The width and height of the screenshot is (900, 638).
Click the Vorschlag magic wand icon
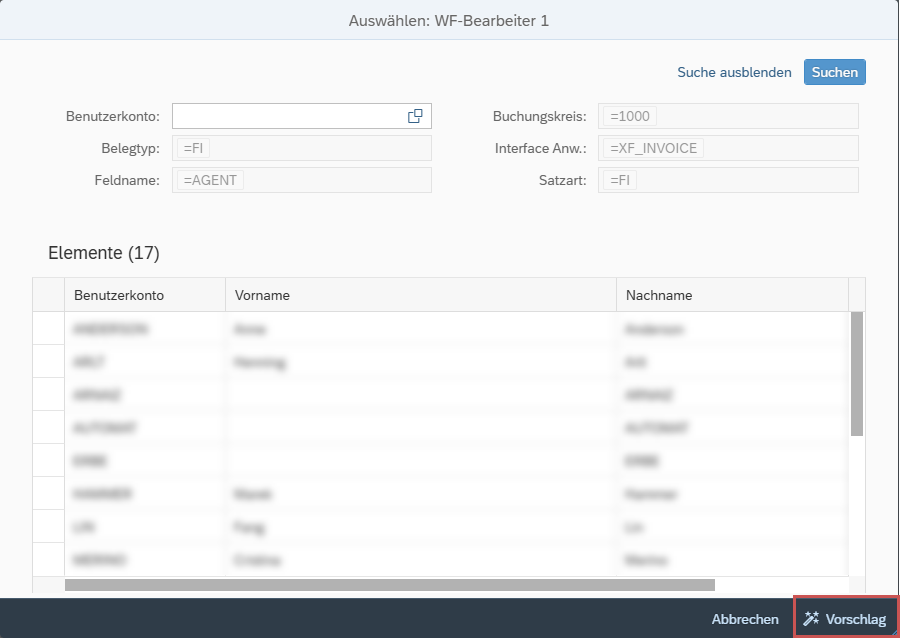[x=812, y=619]
